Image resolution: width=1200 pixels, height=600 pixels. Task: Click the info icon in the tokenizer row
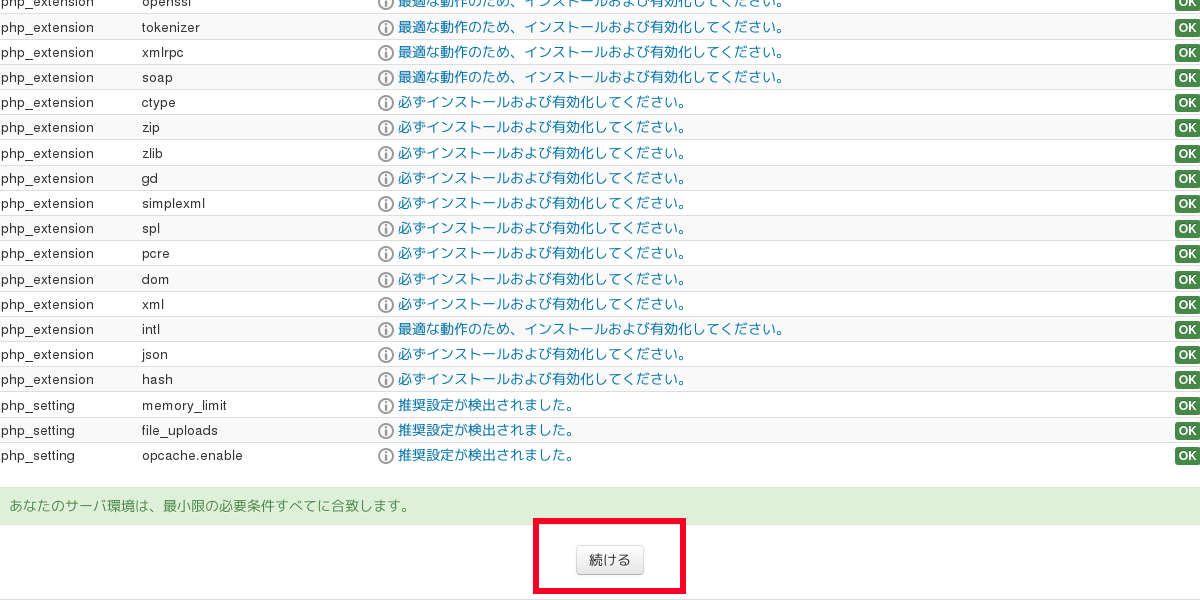pyautogui.click(x=385, y=27)
